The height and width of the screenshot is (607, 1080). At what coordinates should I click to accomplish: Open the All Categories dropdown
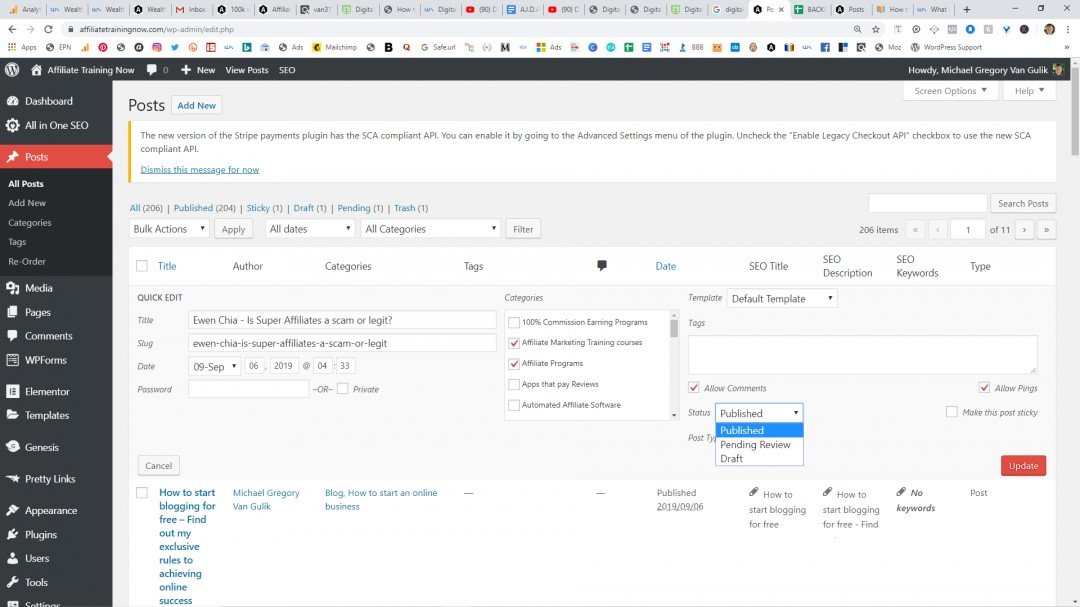(430, 229)
